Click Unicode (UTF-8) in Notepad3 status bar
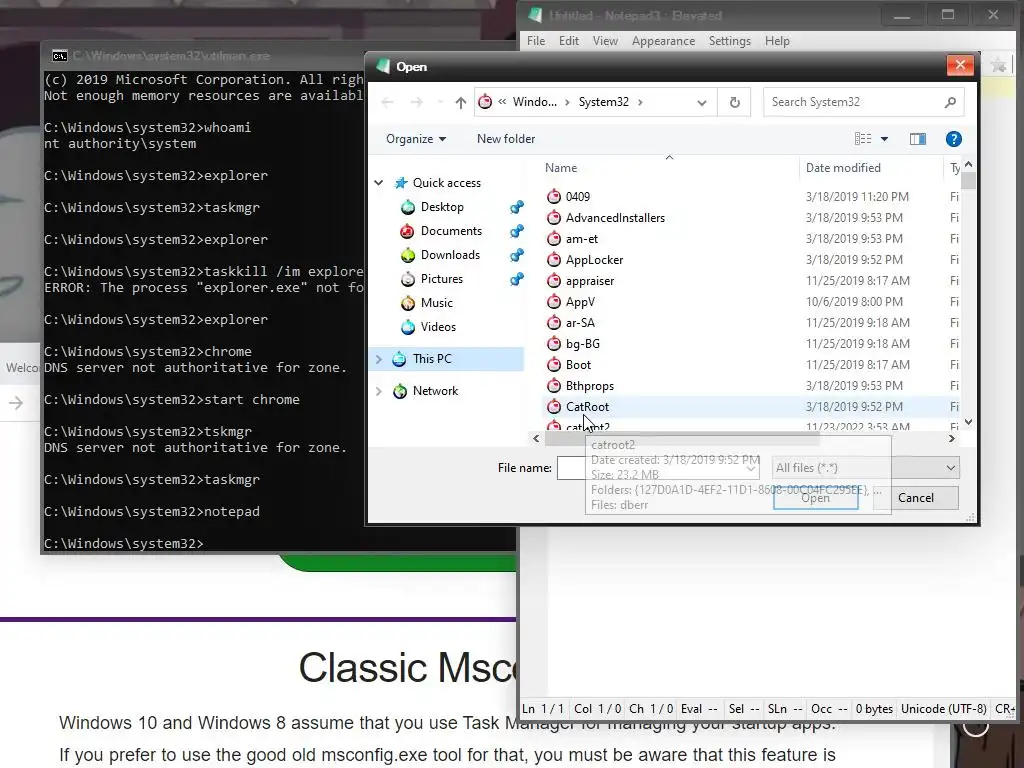Screen dimensions: 1024x768 click(x=944, y=709)
